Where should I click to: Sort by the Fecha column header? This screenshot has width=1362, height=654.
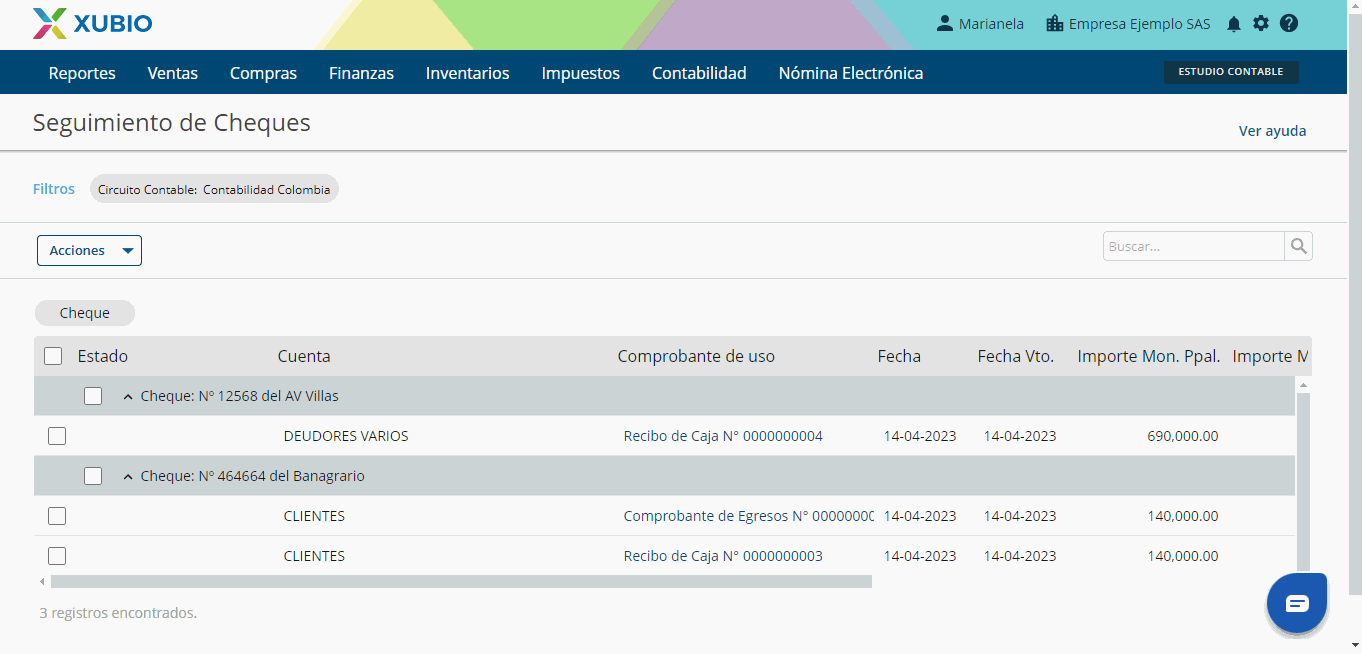point(899,356)
